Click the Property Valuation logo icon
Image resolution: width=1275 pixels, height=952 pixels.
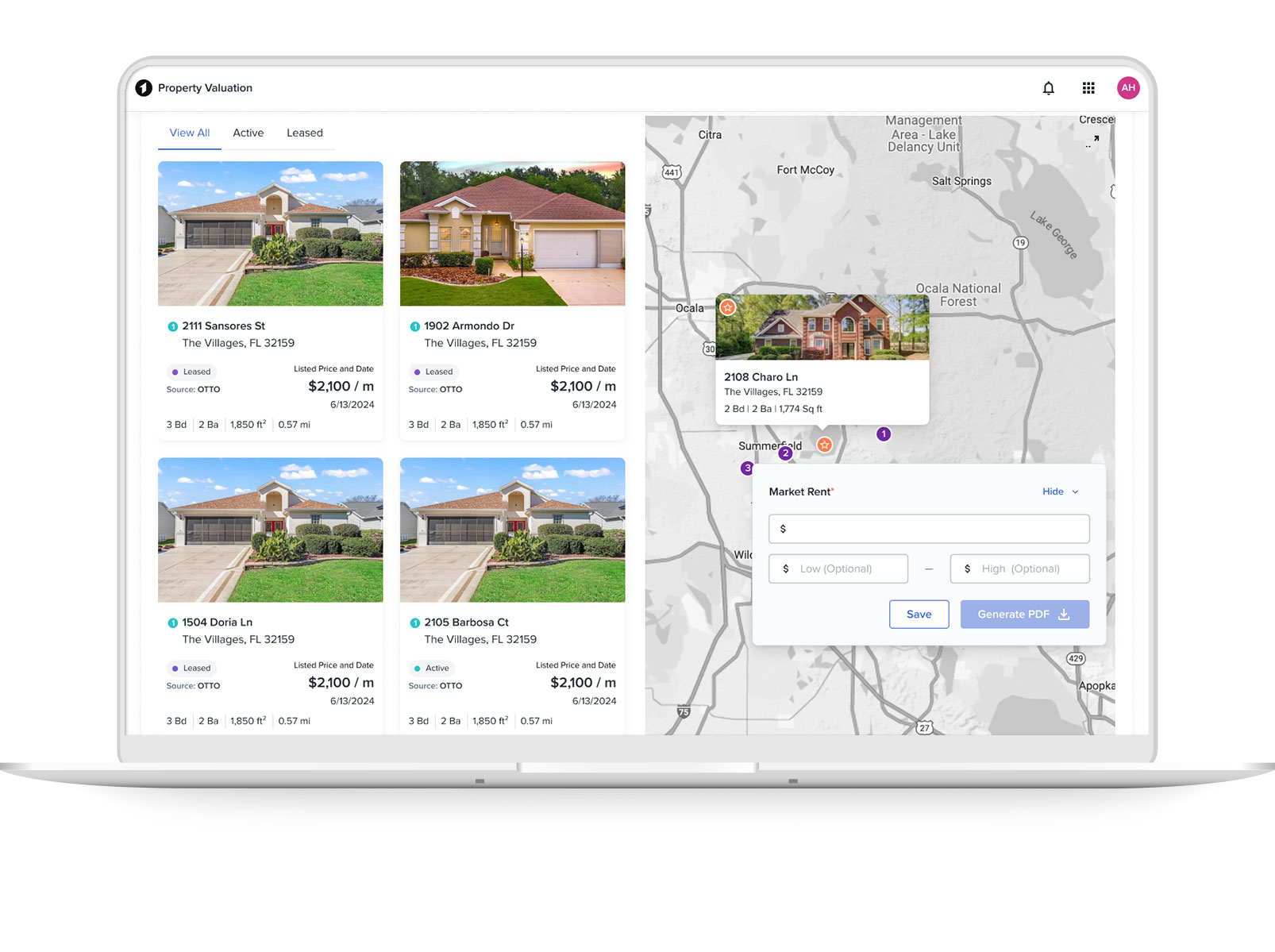[x=144, y=88]
